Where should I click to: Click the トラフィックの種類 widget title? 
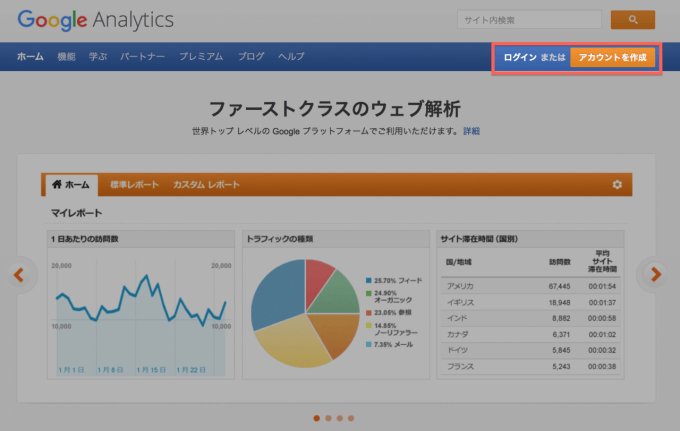pyautogui.click(x=280, y=239)
